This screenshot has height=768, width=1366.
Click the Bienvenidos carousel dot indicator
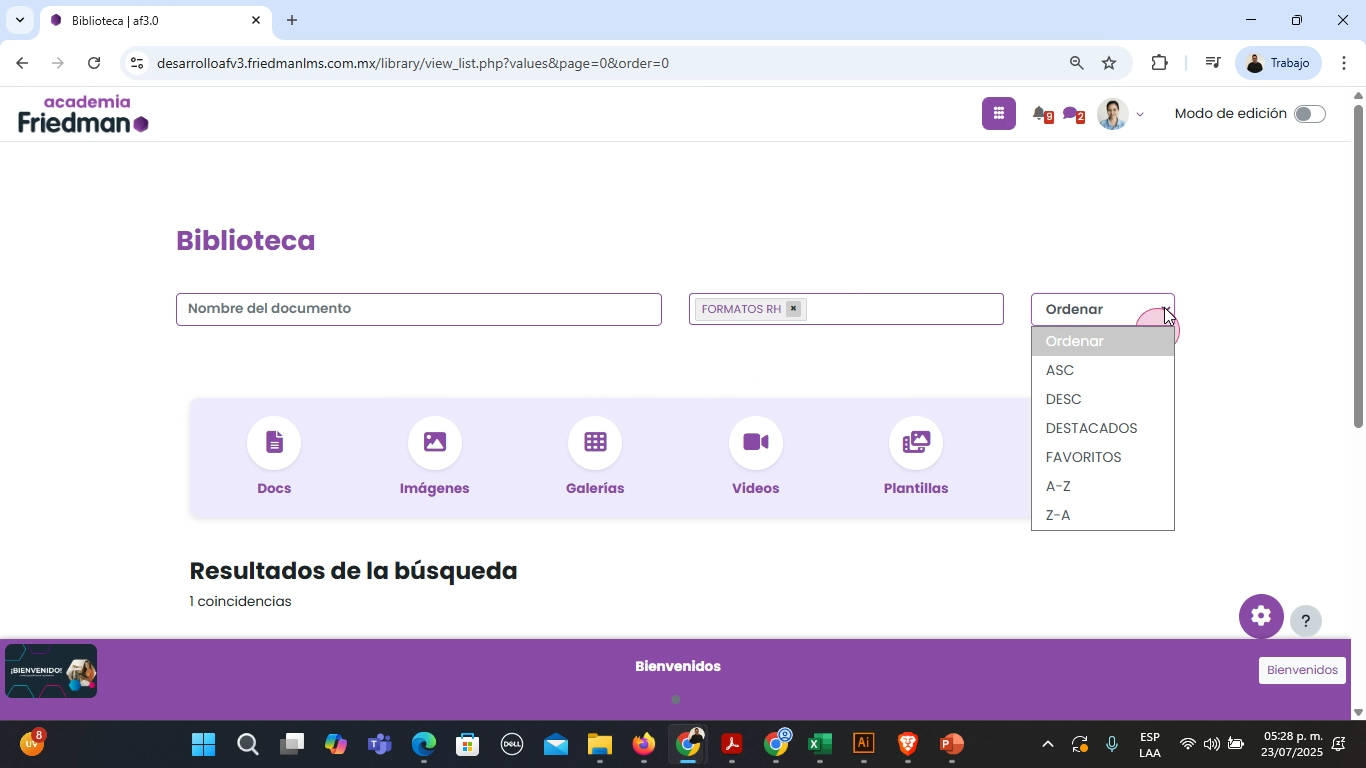[x=676, y=699]
